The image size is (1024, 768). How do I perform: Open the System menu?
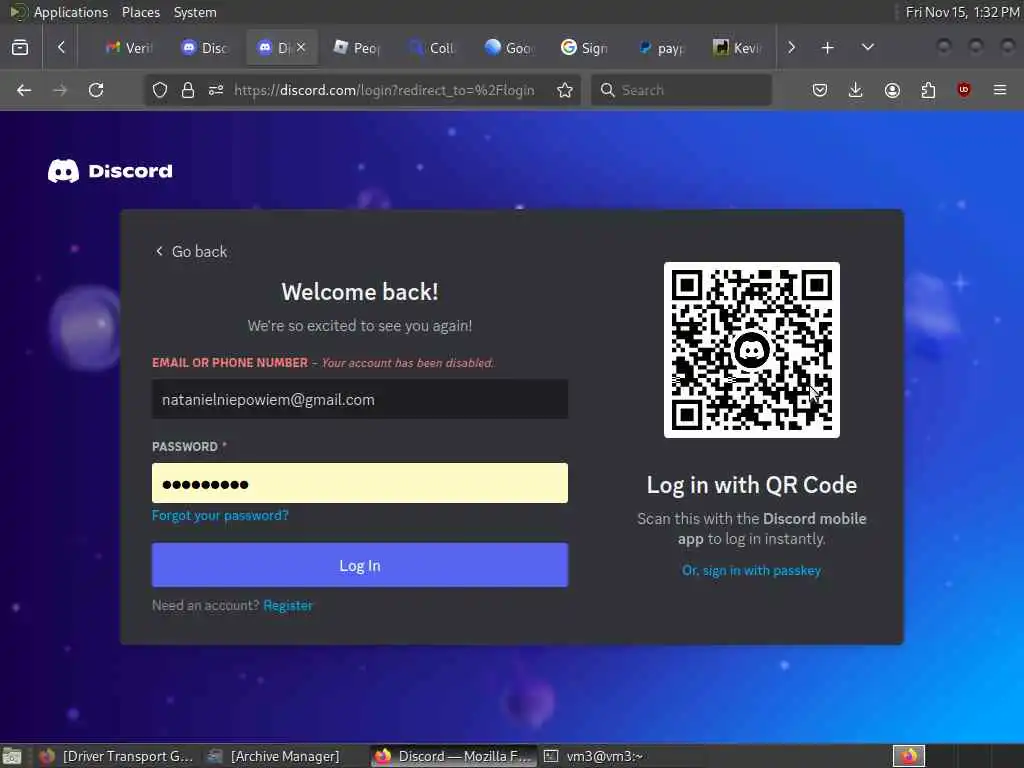[x=195, y=12]
